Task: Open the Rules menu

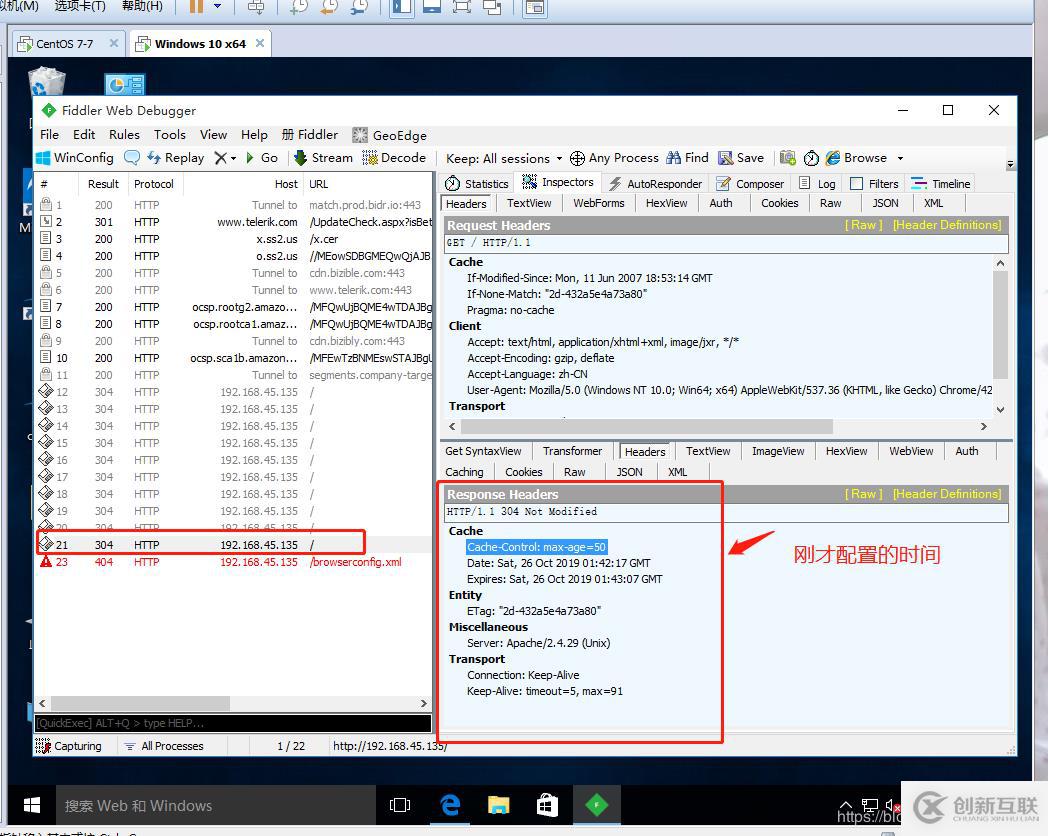Action: [124, 134]
